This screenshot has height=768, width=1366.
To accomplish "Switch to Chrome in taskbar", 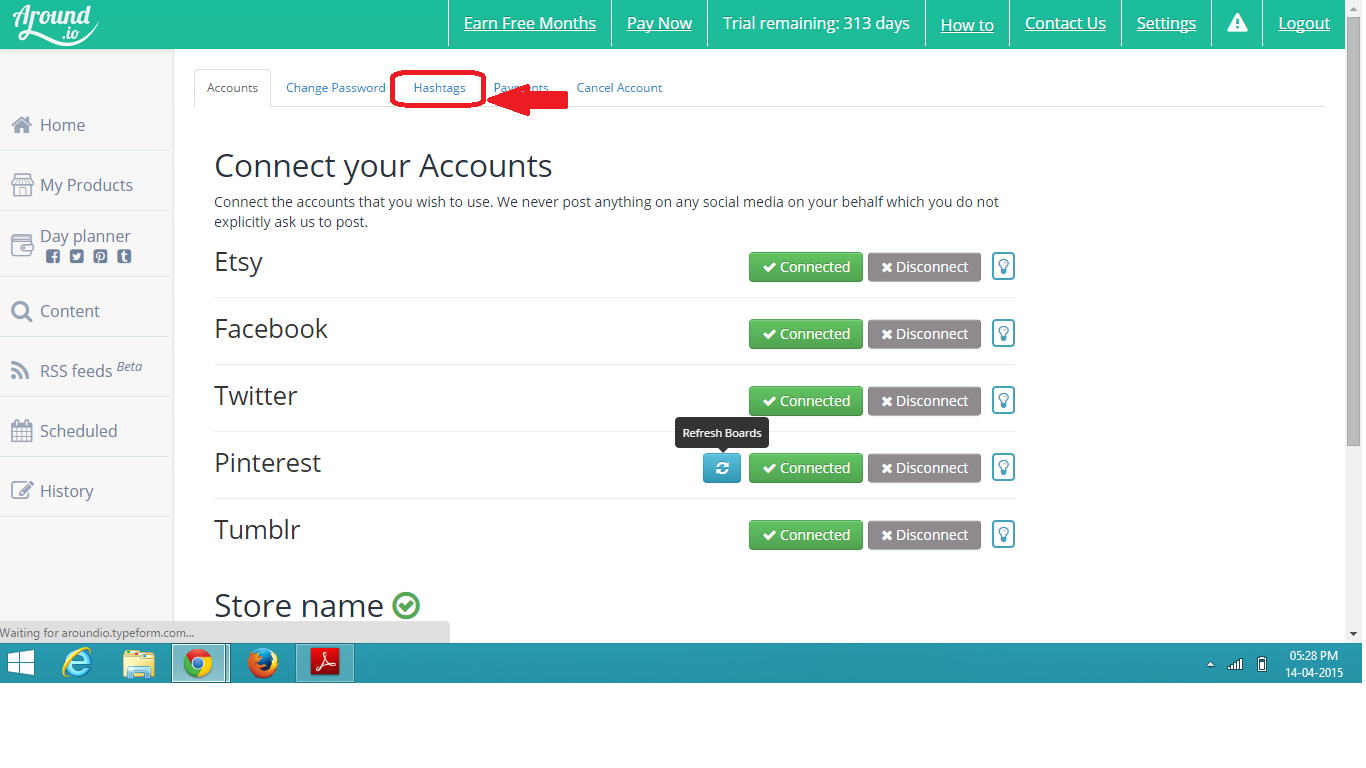I will pos(199,663).
